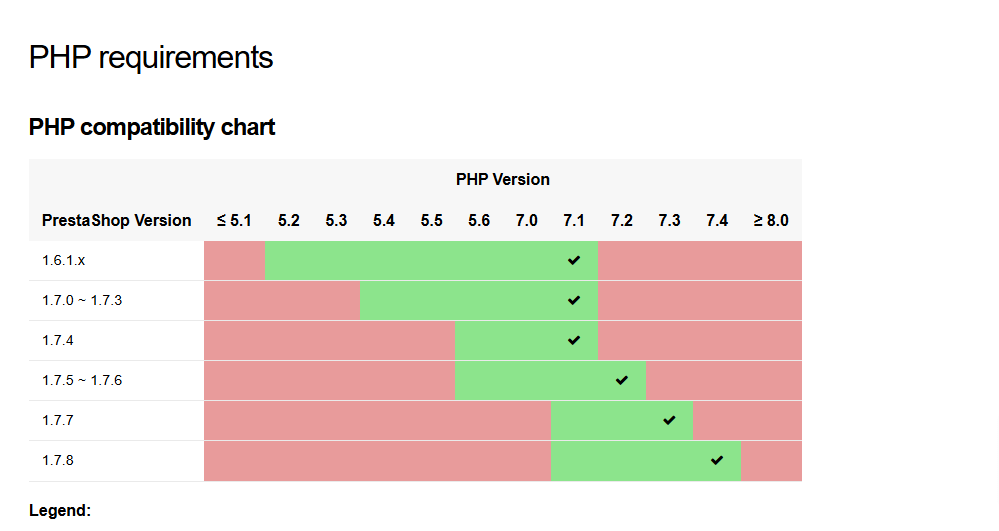Viewport: 999px width, 531px height.
Task: Click the checkmark in the 1.7.0 ~ 1.7.3 row
Action: click(574, 300)
